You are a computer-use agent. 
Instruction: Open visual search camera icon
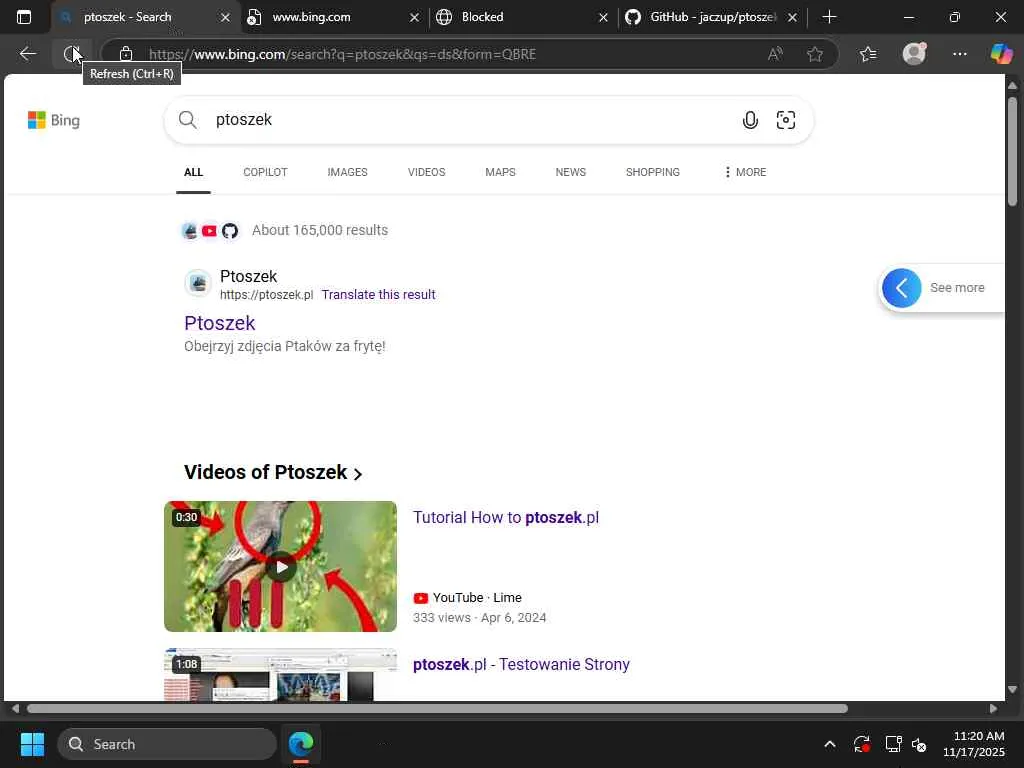[786, 120]
